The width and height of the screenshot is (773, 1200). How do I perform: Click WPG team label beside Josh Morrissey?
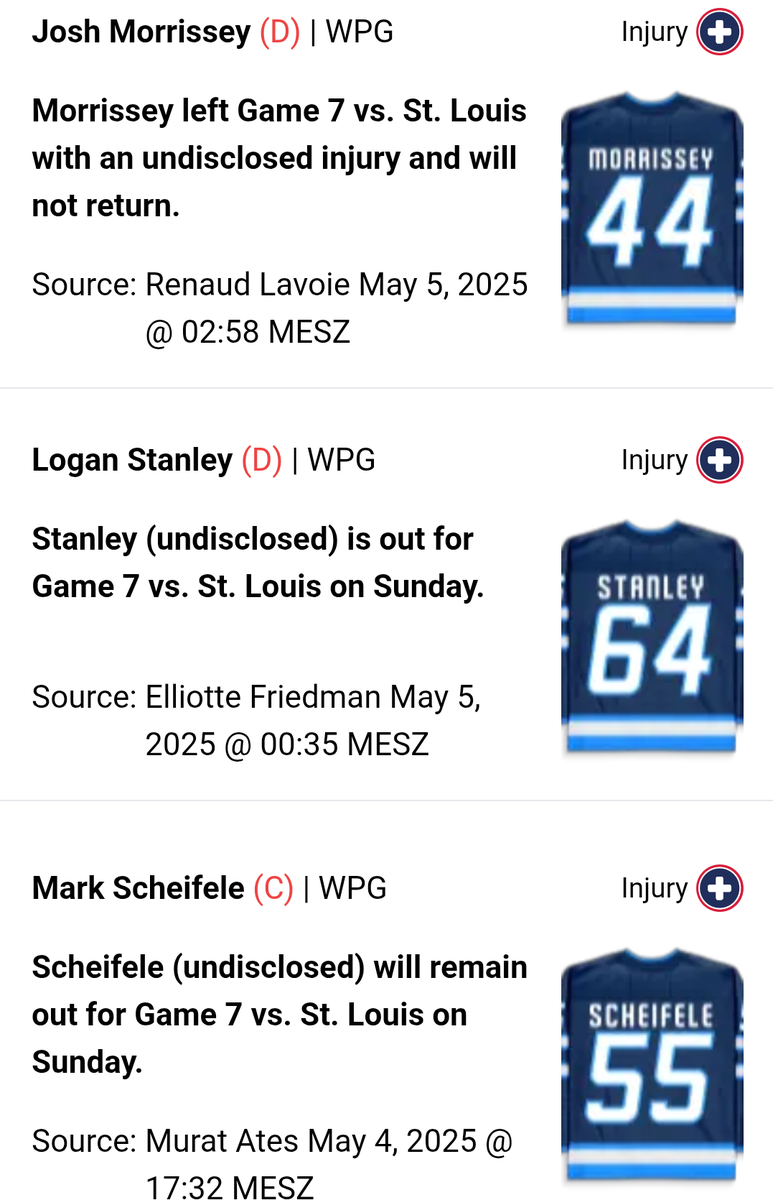tap(359, 32)
